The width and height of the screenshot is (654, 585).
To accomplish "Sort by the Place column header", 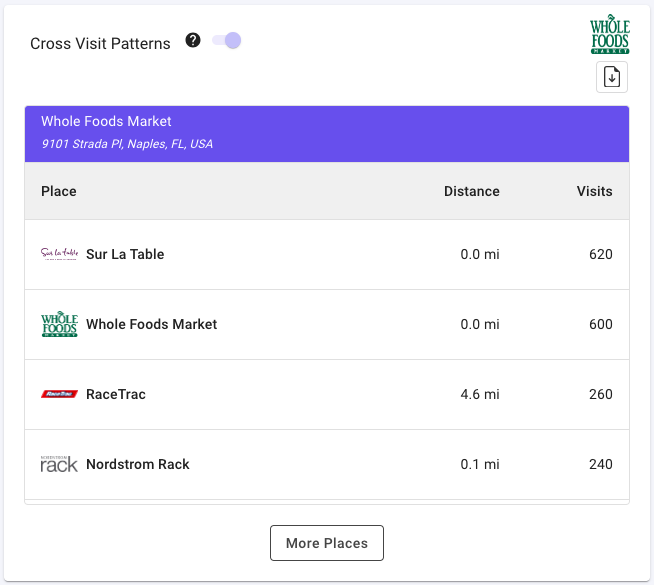I will 59,191.
